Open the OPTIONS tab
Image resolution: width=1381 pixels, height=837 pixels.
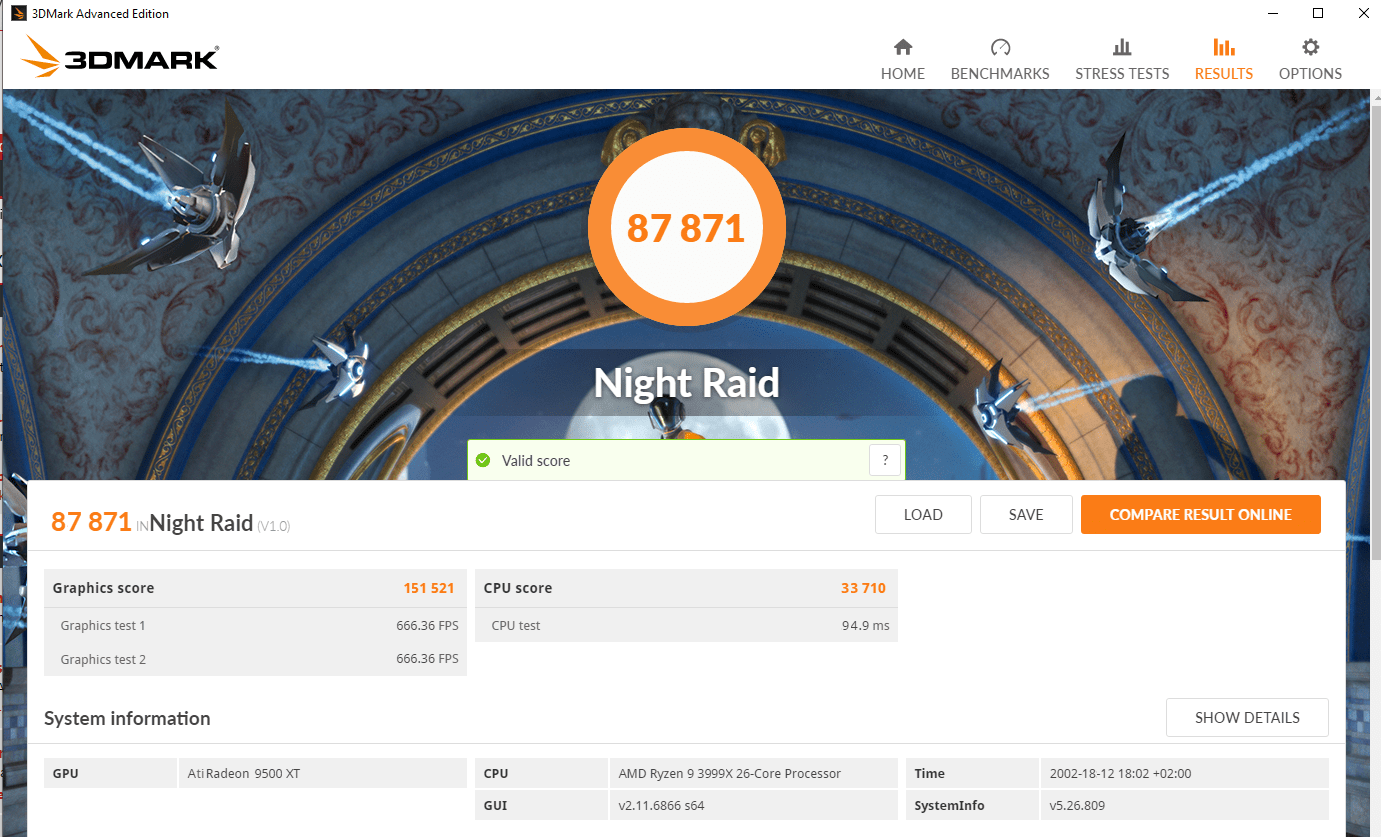[1310, 60]
